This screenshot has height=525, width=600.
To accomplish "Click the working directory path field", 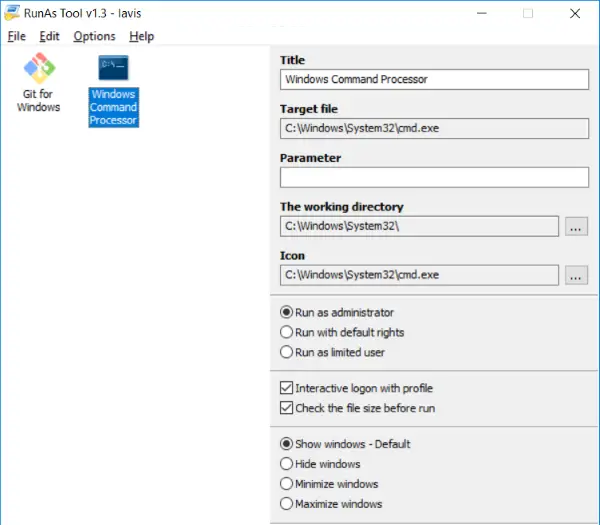I will (419, 226).
